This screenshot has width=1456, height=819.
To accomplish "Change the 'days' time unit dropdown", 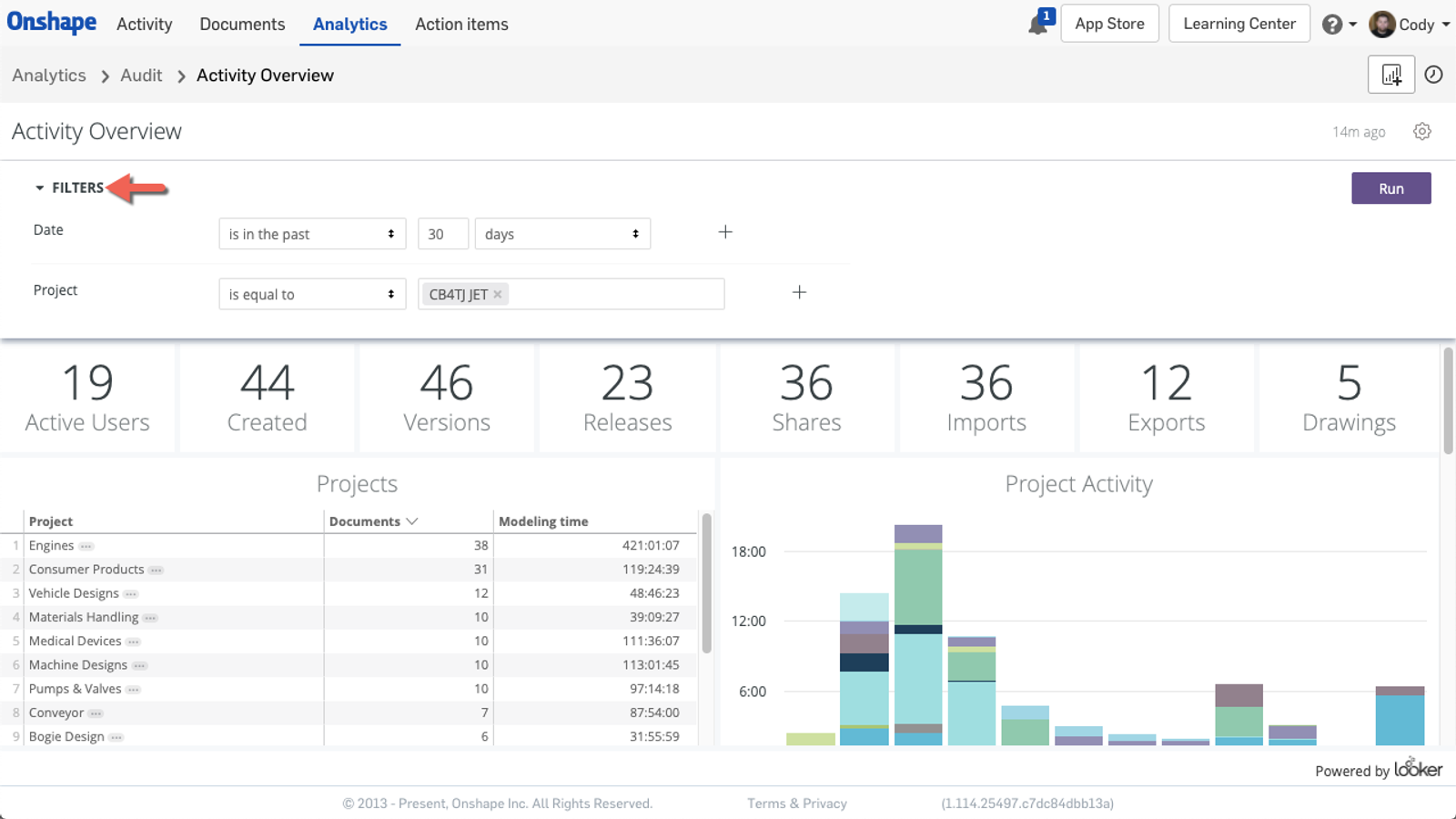I will pyautogui.click(x=562, y=234).
